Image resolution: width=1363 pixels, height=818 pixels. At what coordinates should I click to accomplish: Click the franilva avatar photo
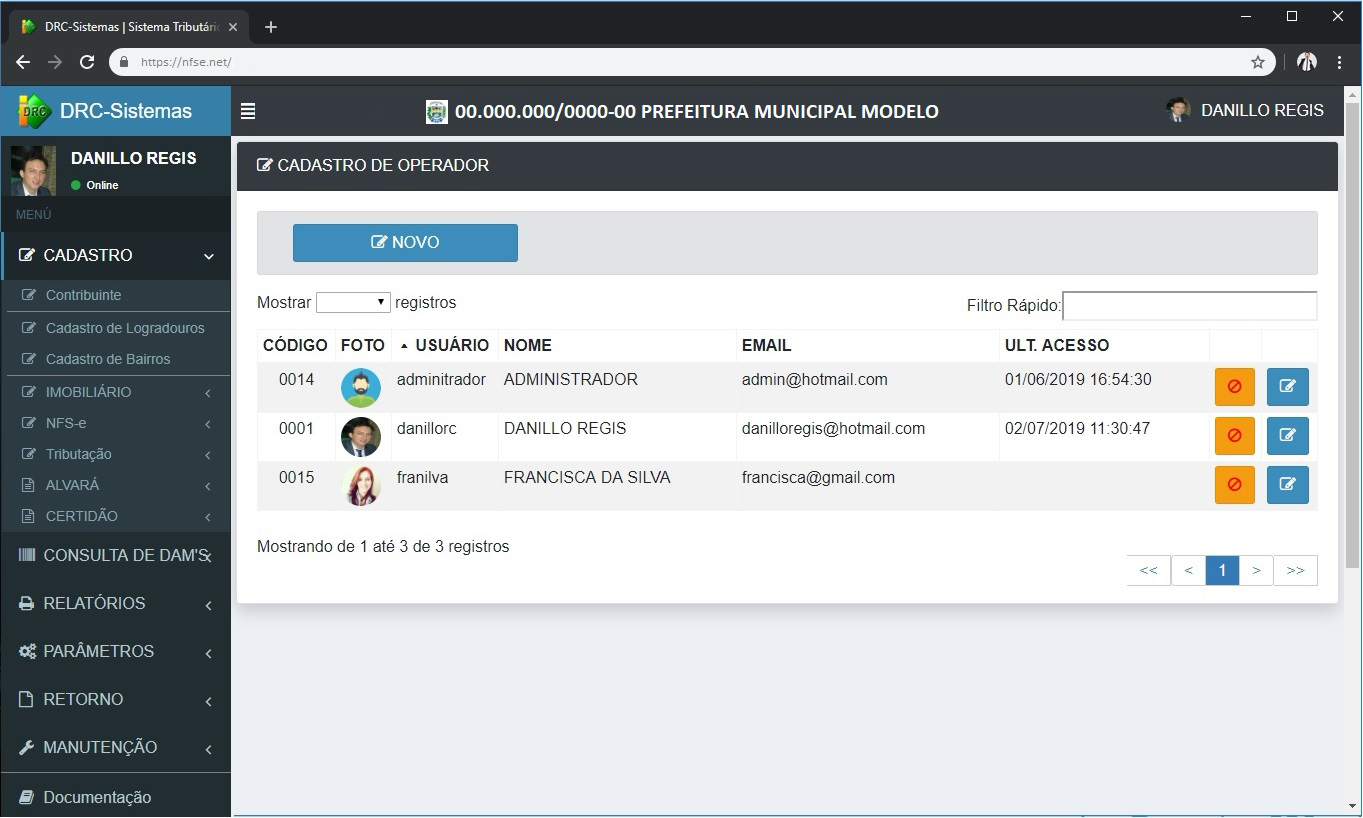point(361,486)
